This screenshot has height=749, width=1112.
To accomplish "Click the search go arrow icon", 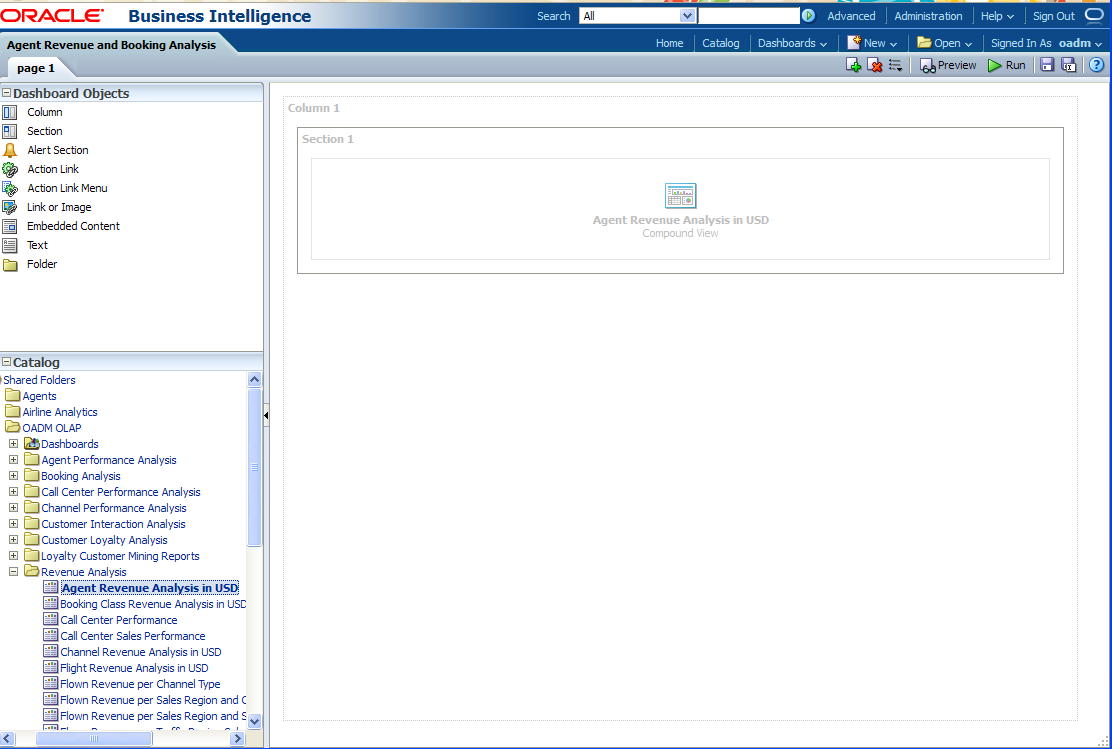I will pos(808,16).
